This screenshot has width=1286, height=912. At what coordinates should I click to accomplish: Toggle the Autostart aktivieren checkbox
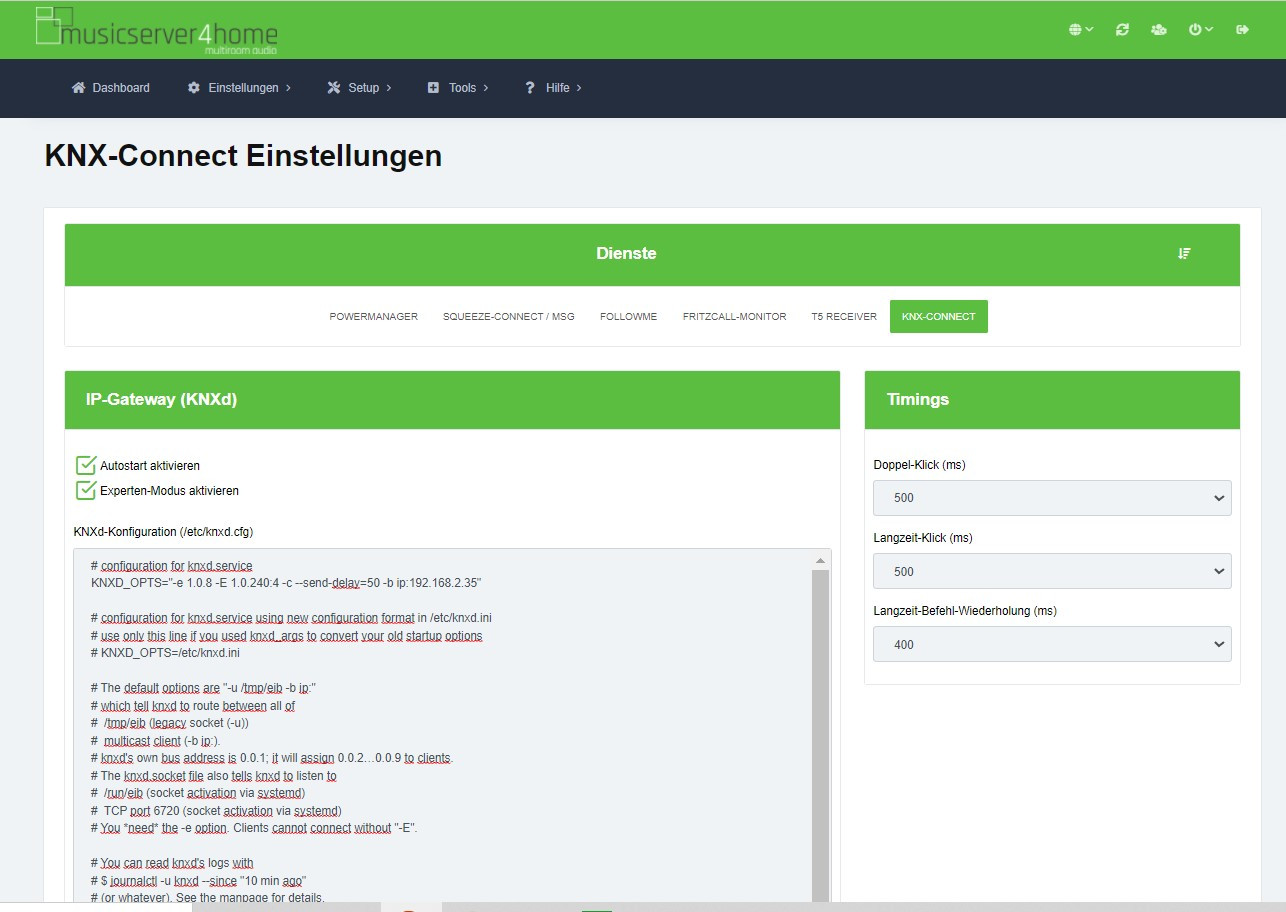click(86, 465)
